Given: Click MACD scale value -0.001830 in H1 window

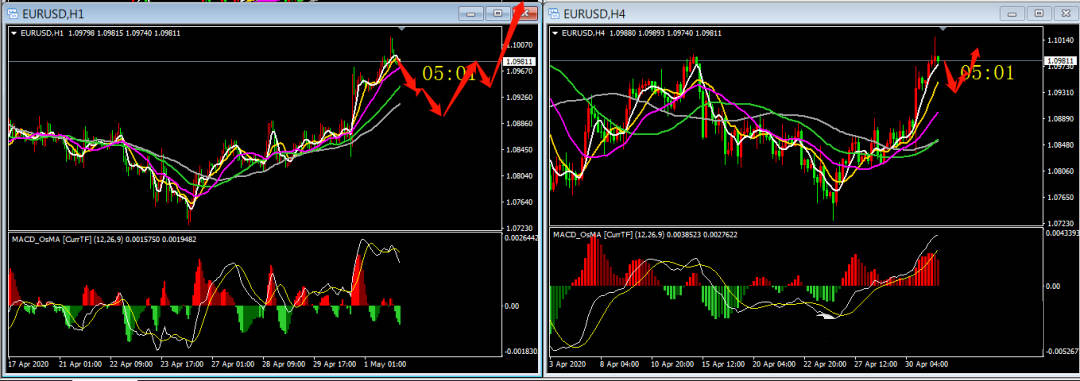Looking at the screenshot, I should click(x=522, y=351).
